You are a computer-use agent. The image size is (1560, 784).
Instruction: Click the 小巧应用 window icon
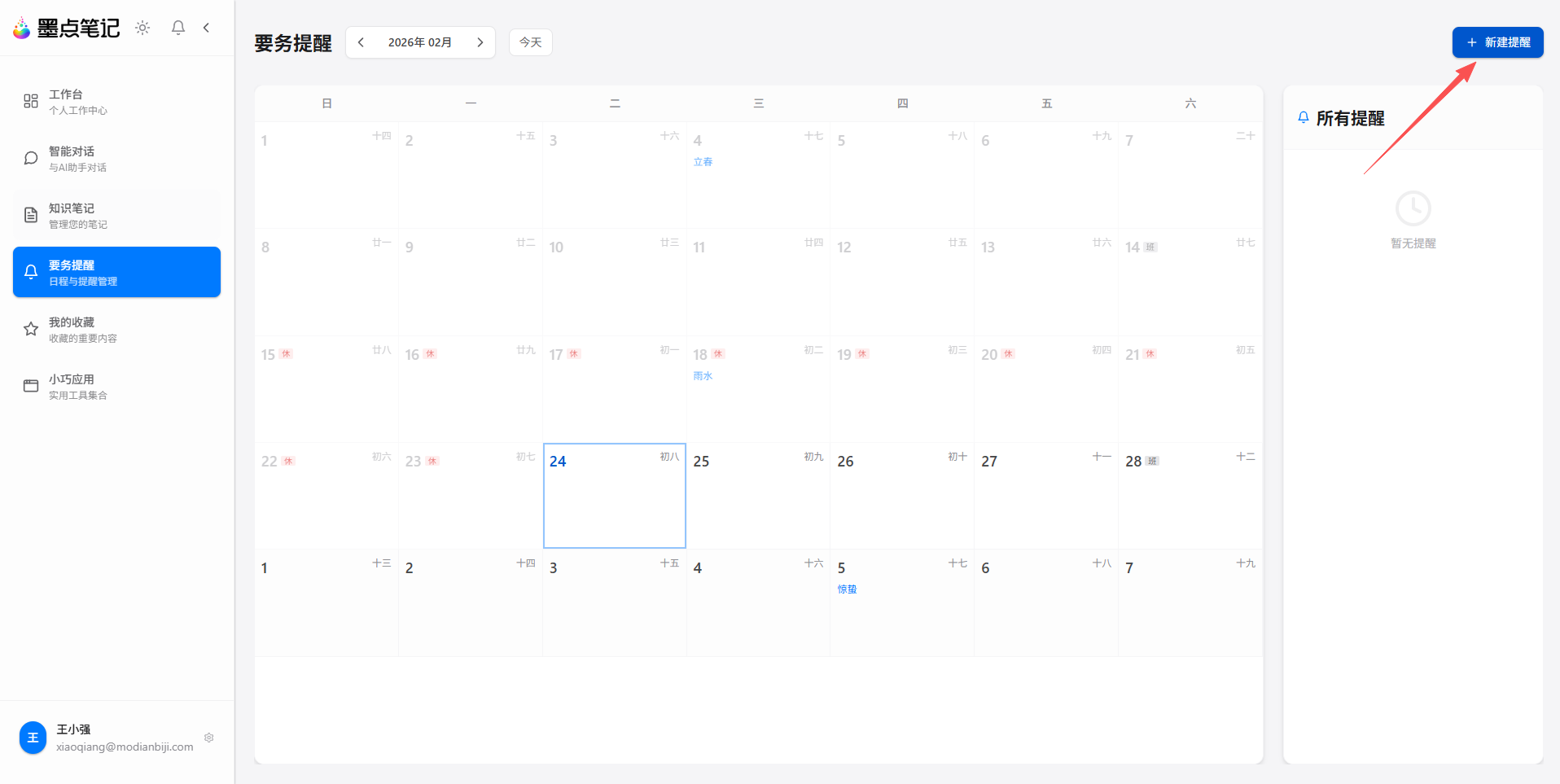31,386
